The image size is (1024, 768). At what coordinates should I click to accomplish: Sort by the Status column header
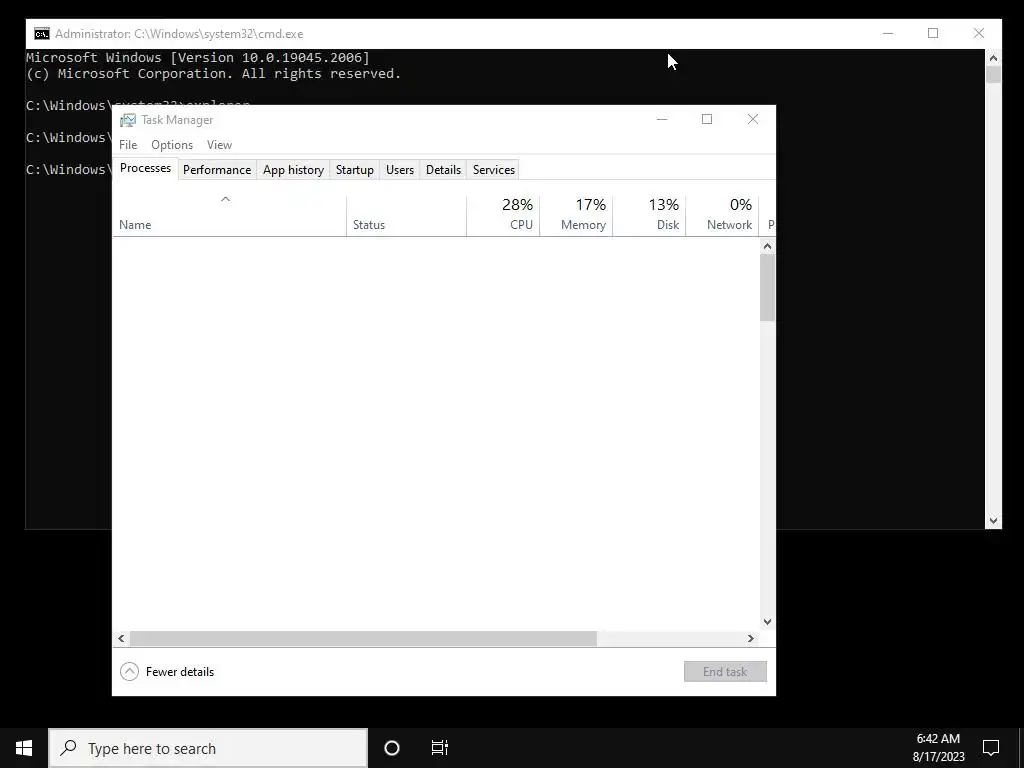(406, 216)
